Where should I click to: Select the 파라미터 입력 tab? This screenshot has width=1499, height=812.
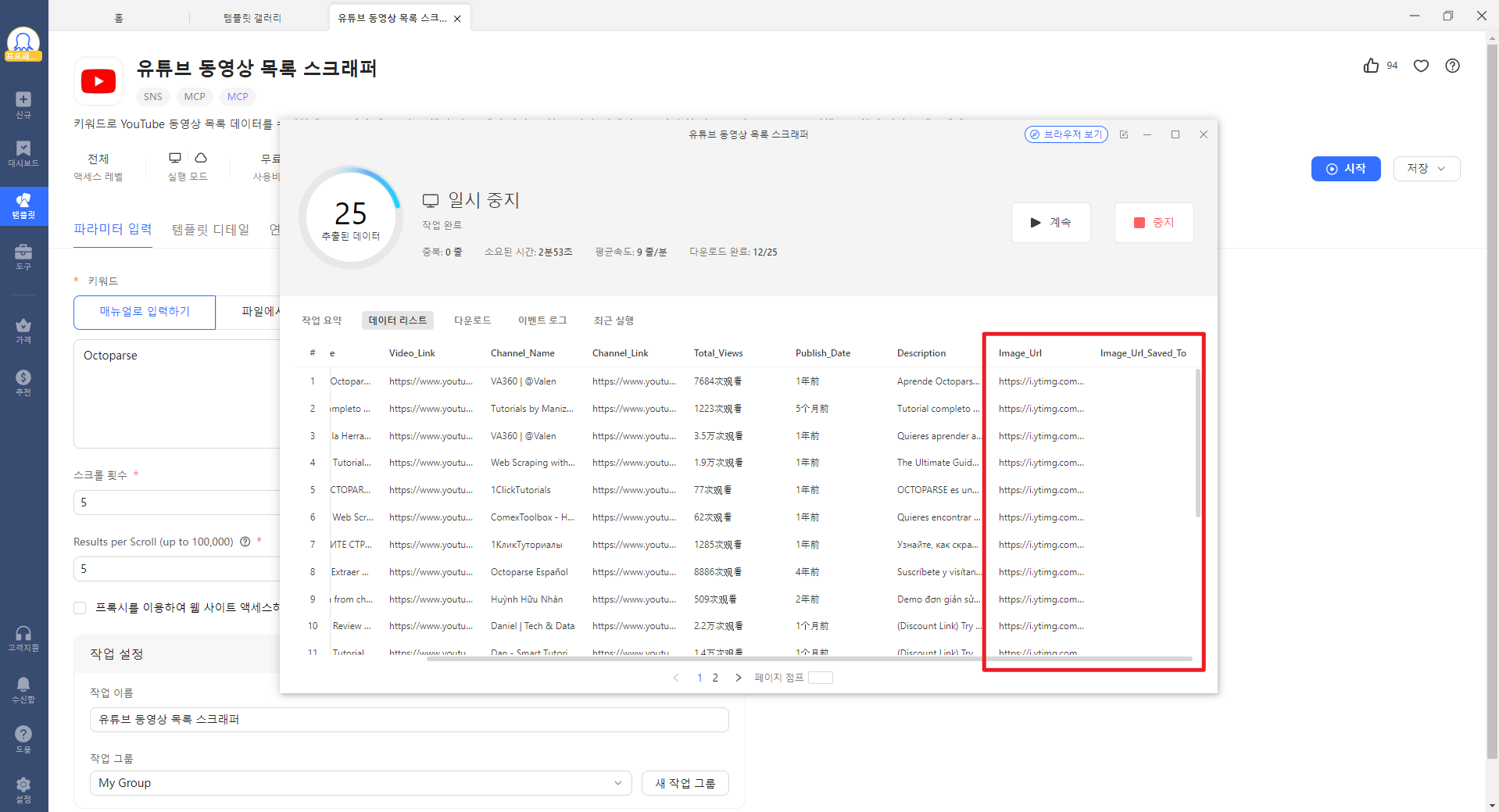click(x=113, y=229)
